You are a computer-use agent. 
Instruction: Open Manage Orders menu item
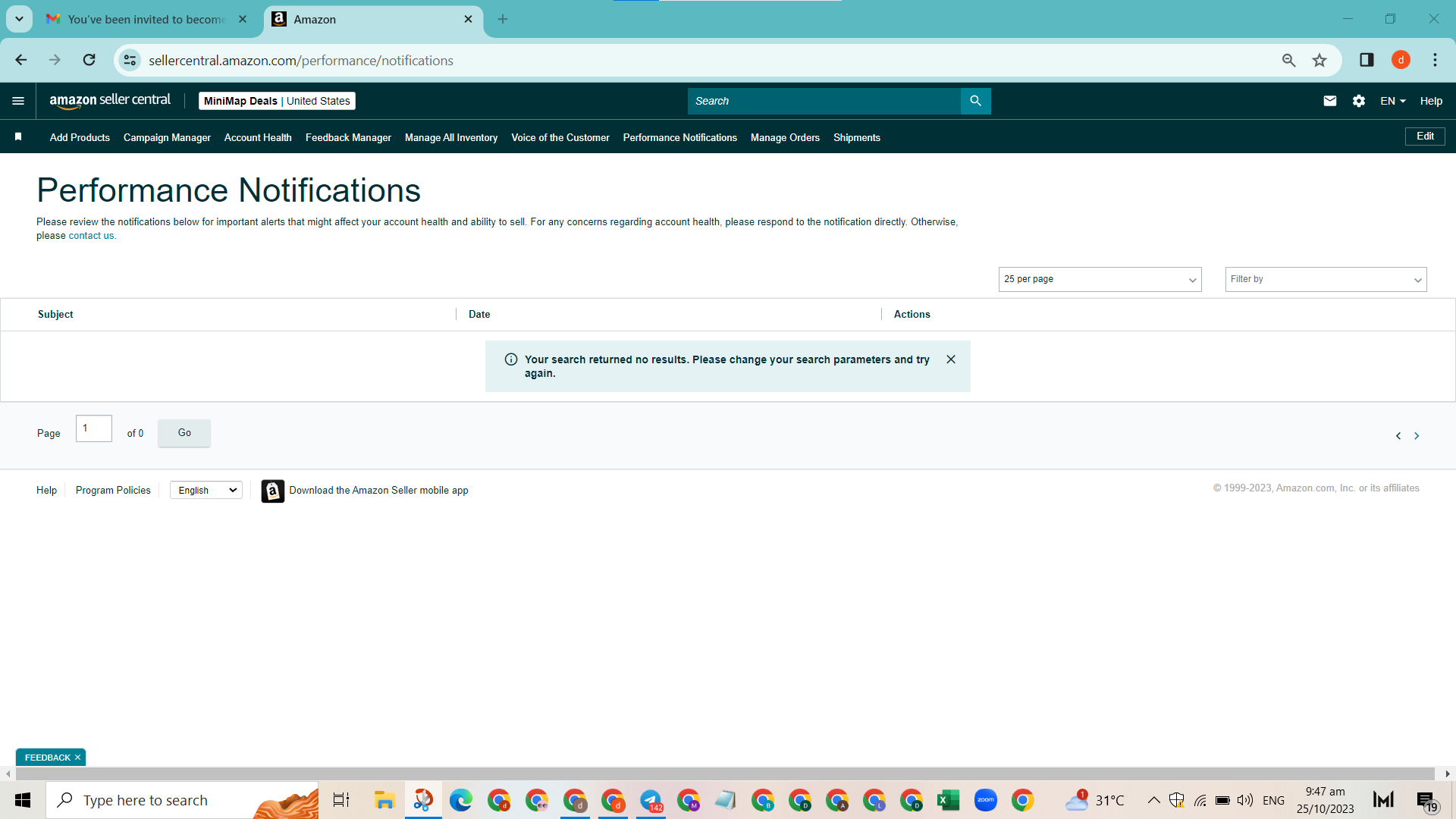click(x=785, y=137)
